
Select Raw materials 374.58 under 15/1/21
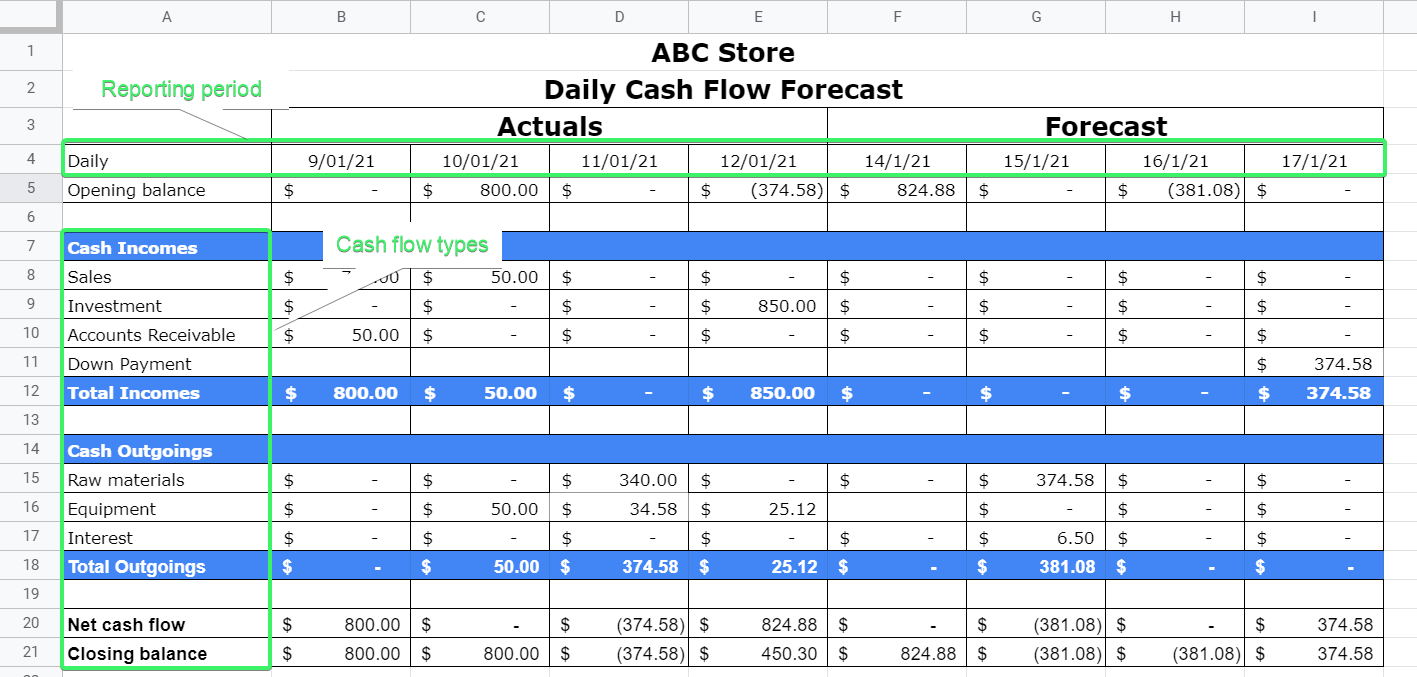(x=1036, y=480)
